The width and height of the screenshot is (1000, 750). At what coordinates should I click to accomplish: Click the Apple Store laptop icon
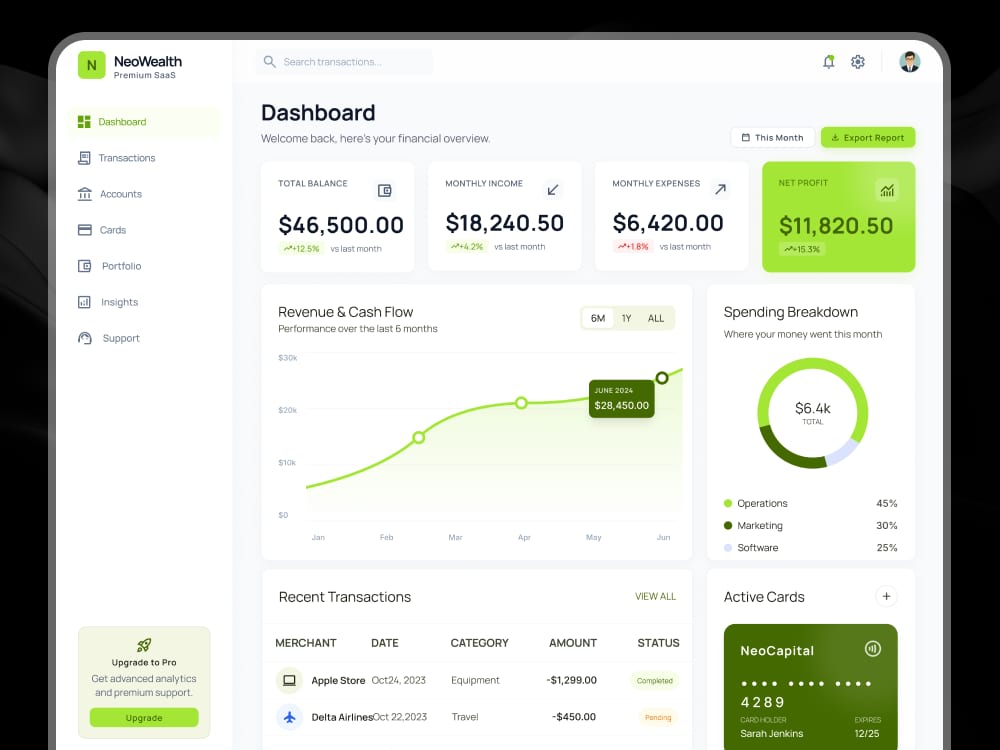pyautogui.click(x=289, y=680)
